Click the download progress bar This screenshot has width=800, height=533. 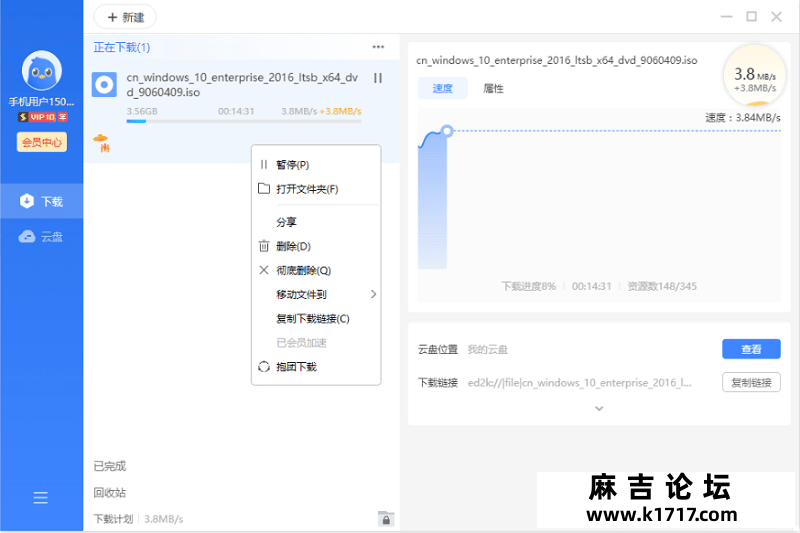click(x=244, y=121)
